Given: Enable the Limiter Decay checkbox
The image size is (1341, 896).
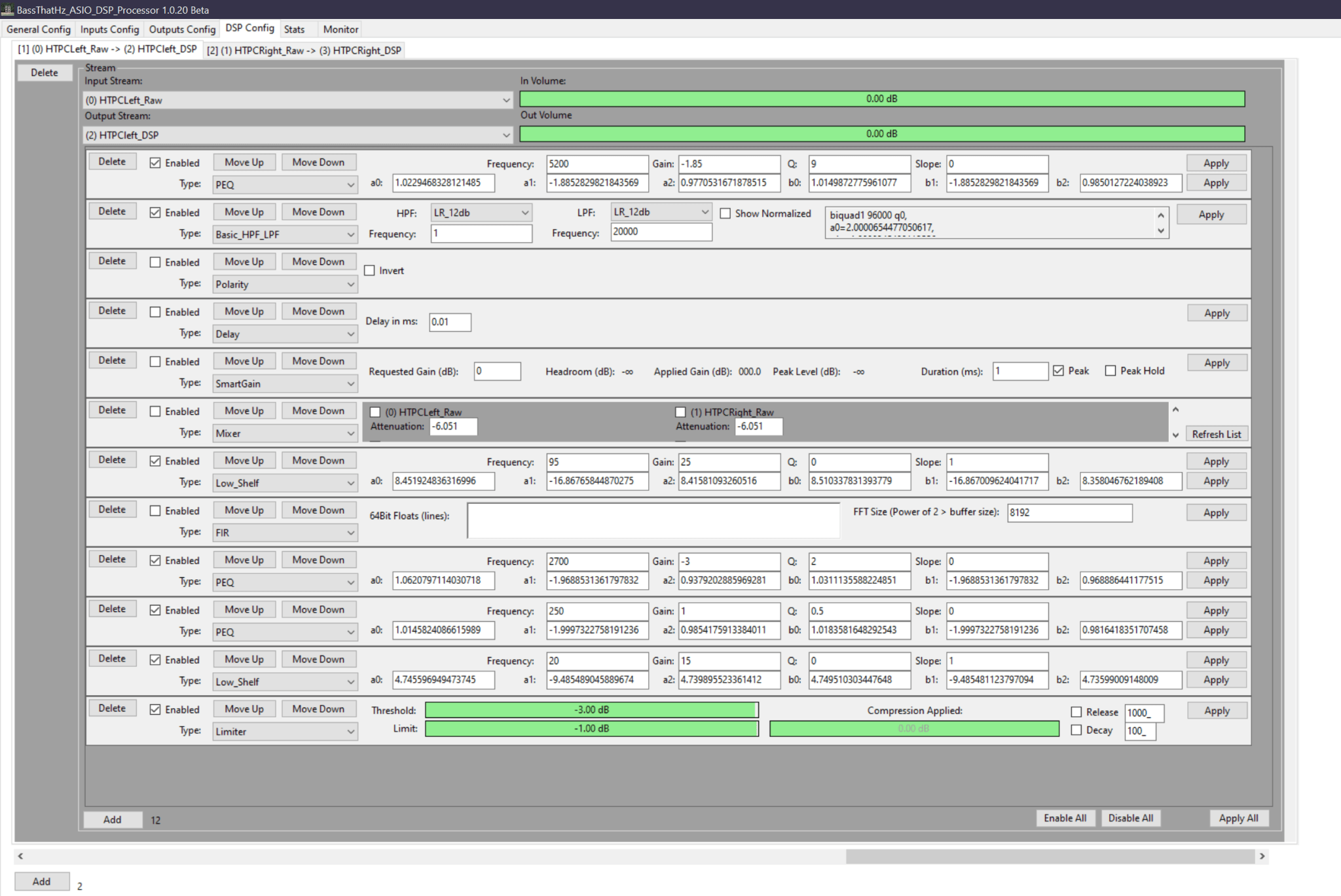Looking at the screenshot, I should [1076, 730].
